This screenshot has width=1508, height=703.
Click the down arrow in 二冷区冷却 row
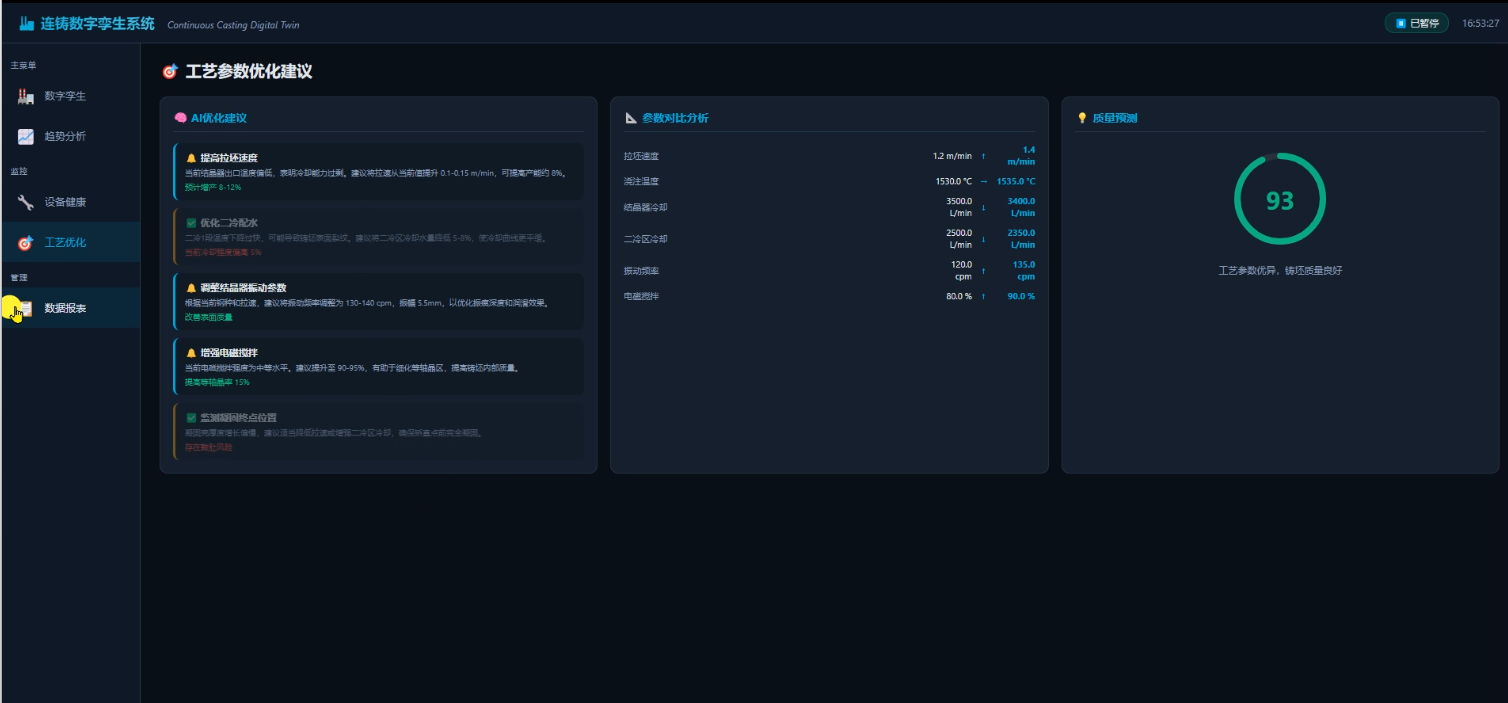point(983,239)
